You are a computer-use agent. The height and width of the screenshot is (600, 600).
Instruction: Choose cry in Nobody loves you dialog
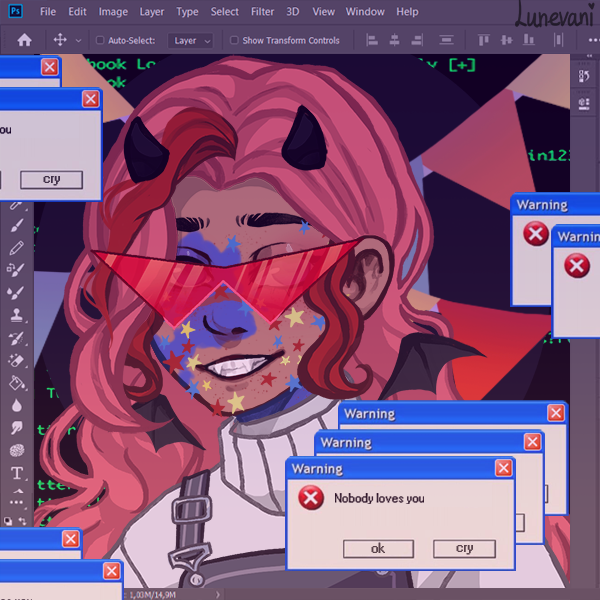click(465, 548)
